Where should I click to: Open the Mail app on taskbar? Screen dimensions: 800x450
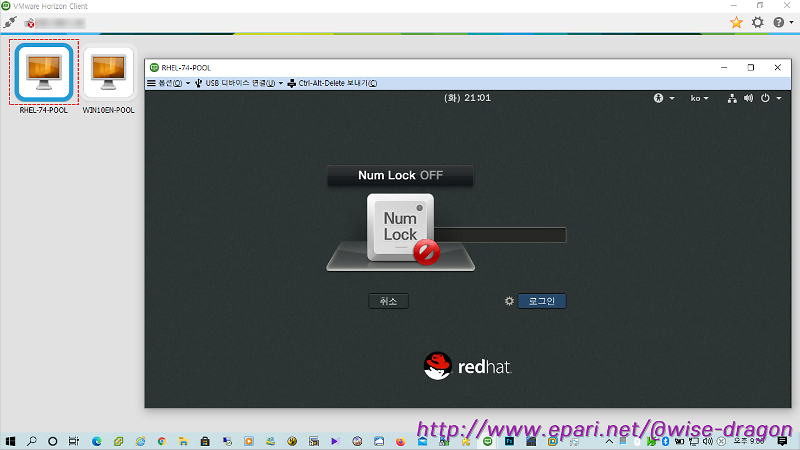(422, 441)
